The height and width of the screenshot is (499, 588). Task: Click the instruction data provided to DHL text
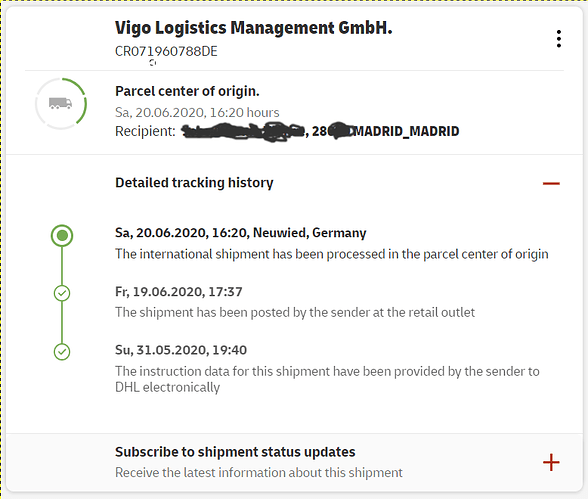click(327, 379)
